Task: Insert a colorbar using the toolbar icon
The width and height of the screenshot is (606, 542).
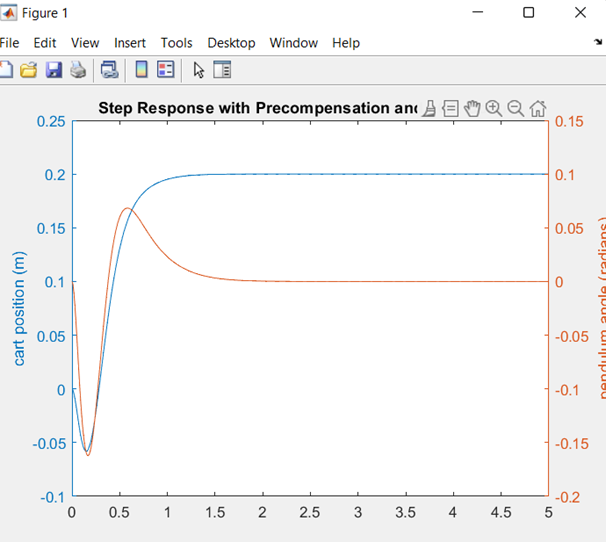Action: (141, 70)
